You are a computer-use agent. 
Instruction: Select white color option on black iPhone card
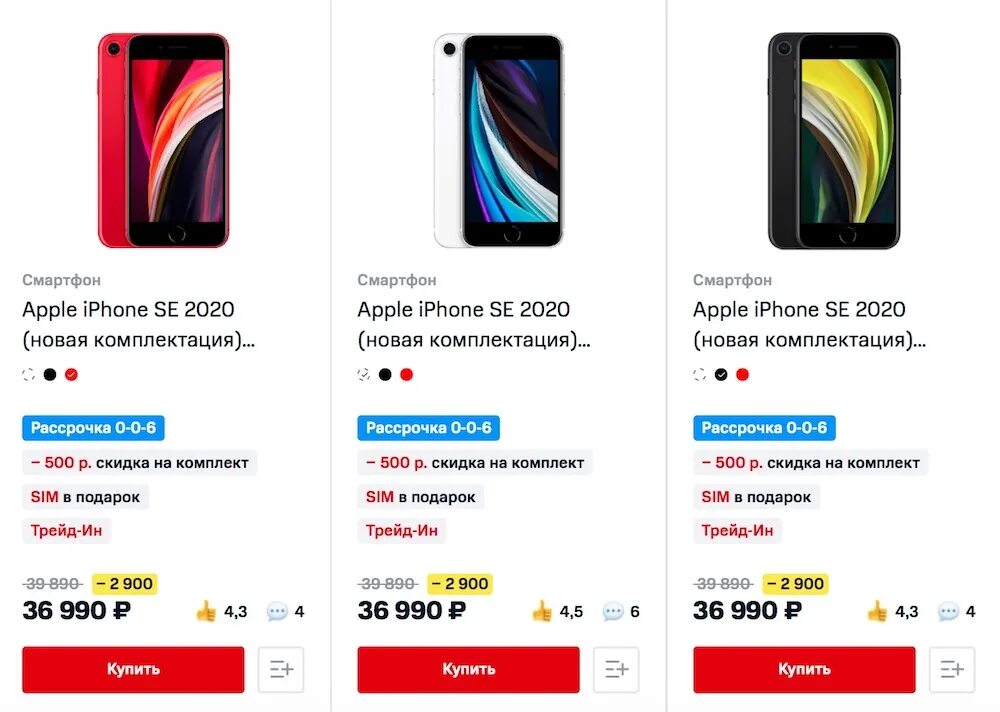700,375
